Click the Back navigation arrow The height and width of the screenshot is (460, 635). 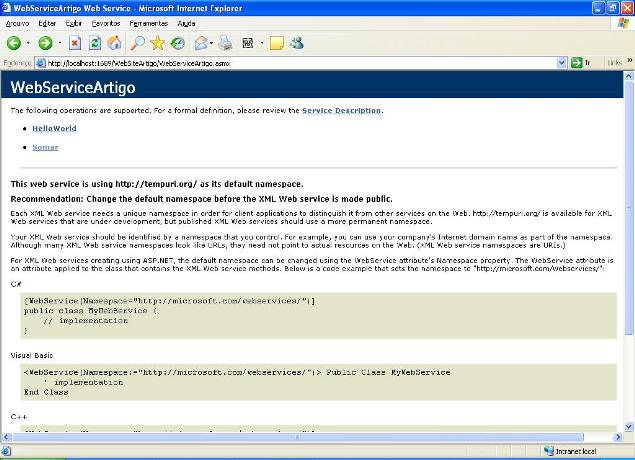click(14, 43)
